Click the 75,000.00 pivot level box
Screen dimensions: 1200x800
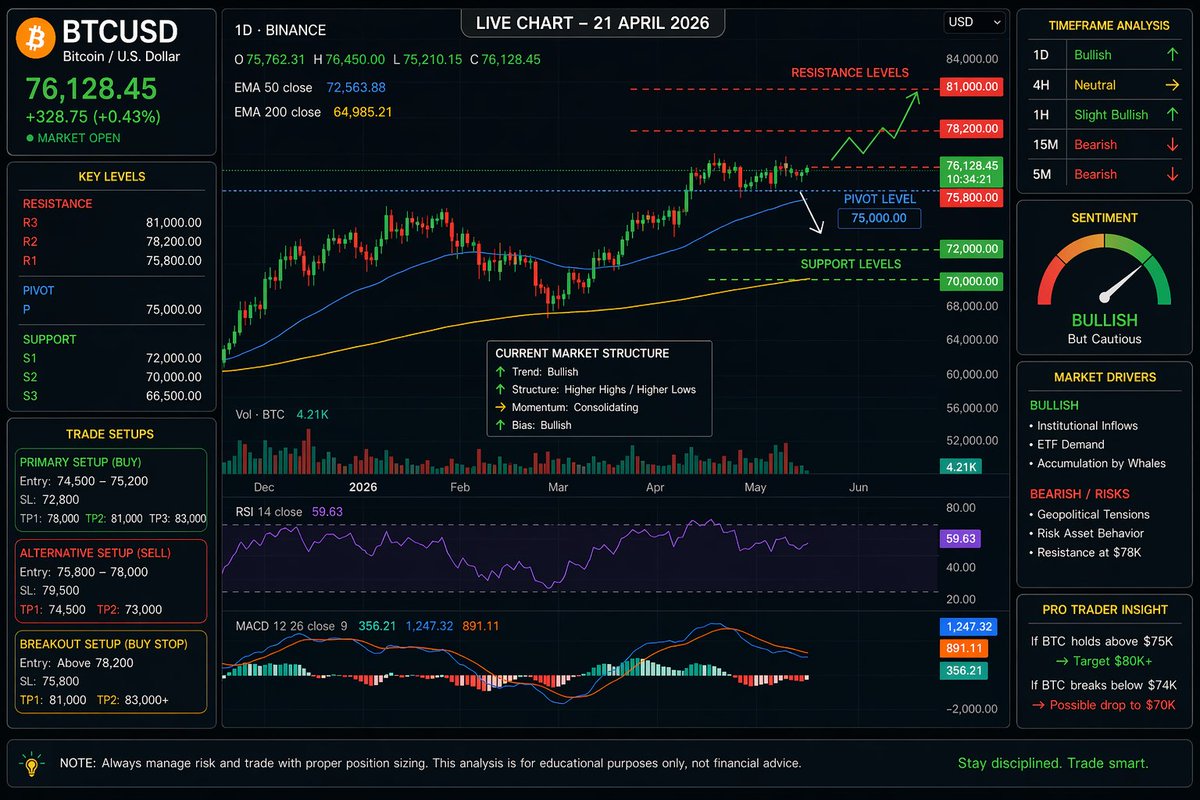879,218
